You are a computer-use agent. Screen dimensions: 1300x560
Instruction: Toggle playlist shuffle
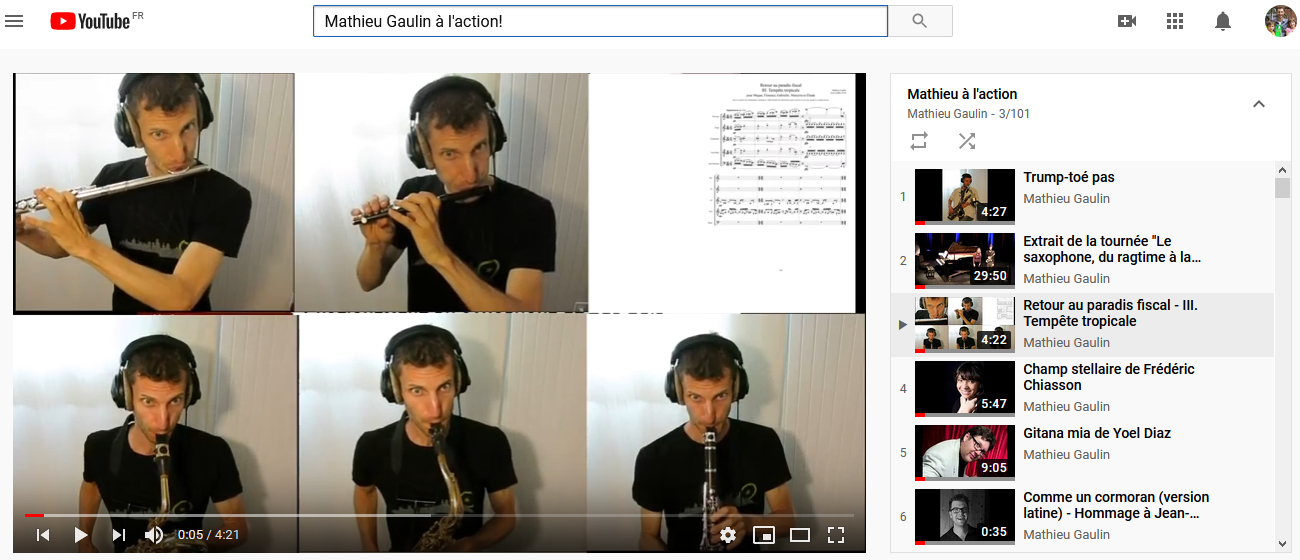(x=967, y=141)
